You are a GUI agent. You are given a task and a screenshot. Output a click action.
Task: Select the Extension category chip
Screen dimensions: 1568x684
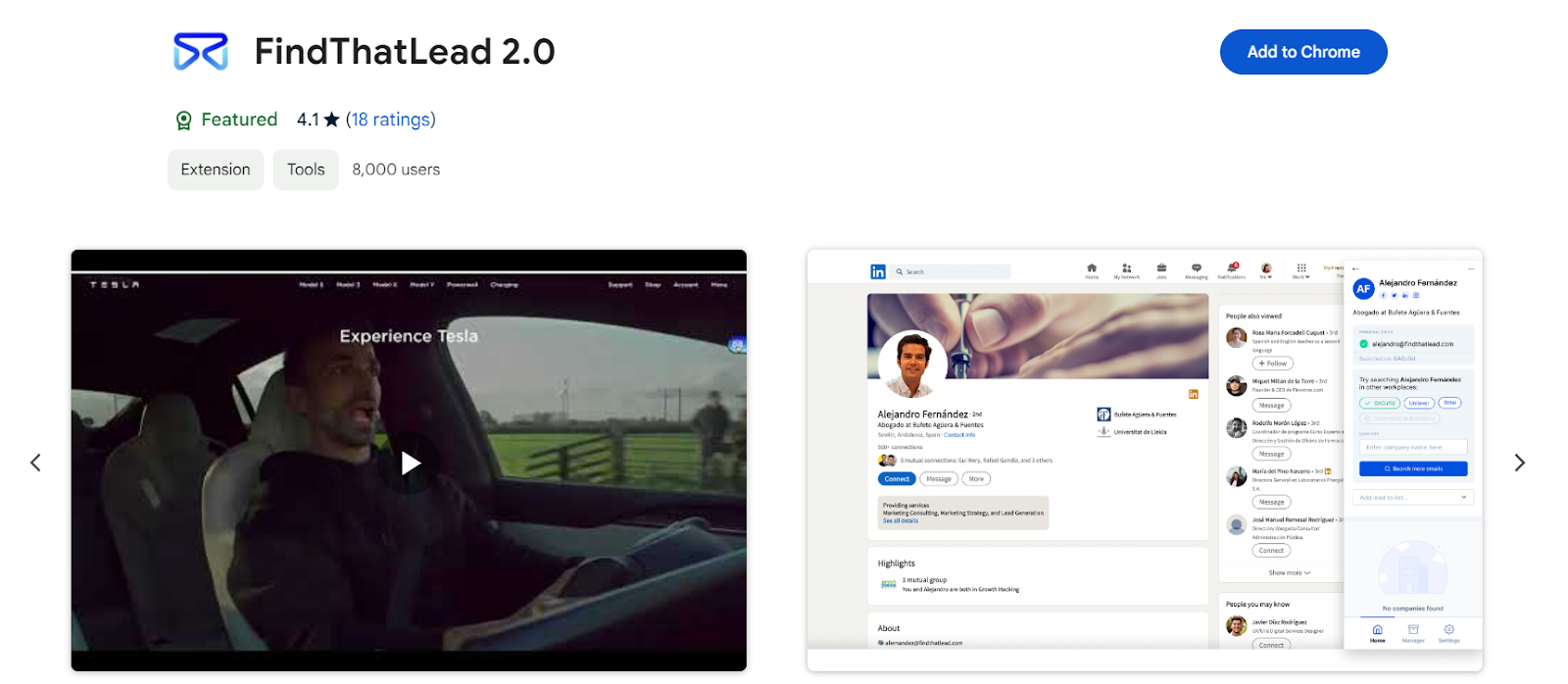click(216, 170)
